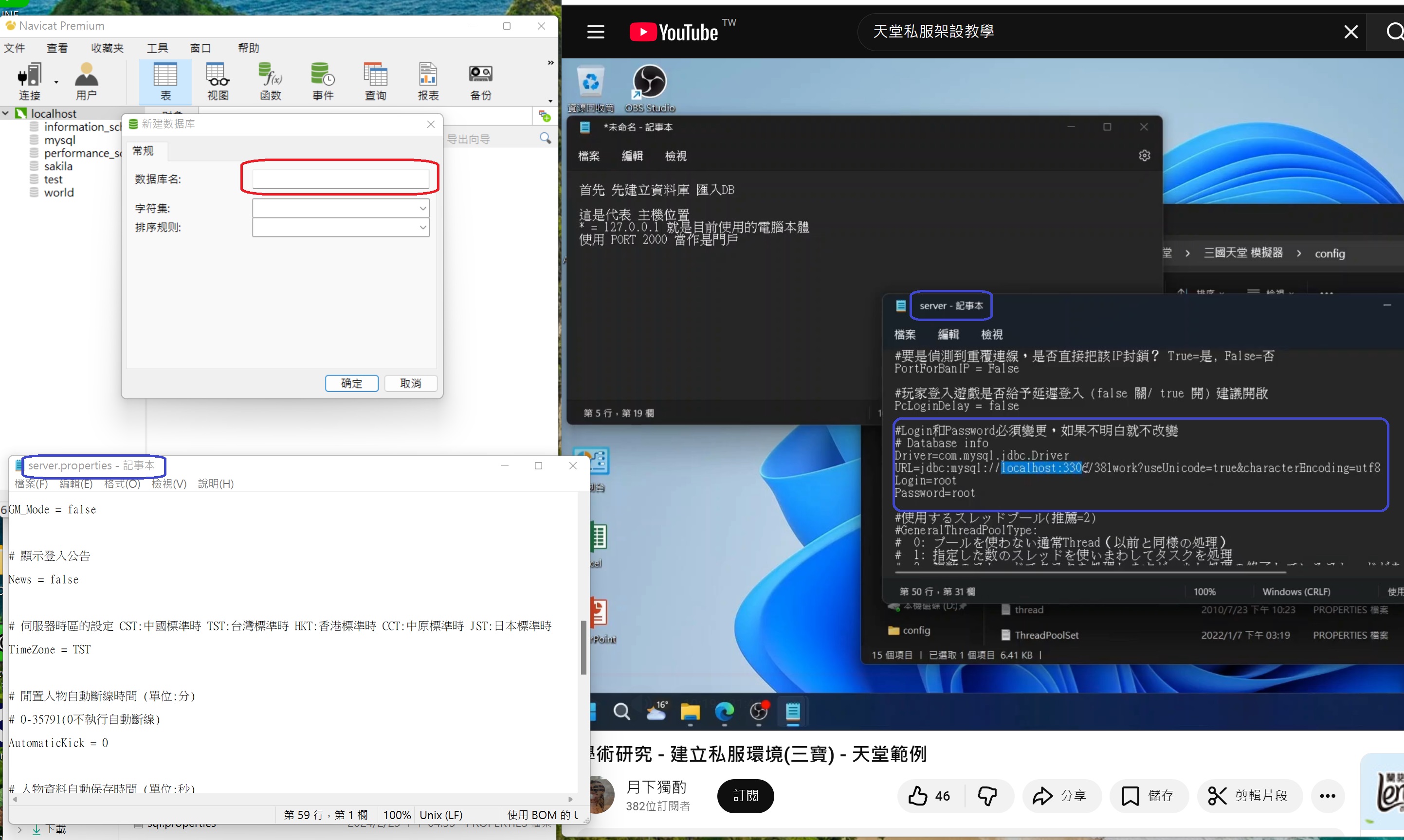Subscribe to the channel with 訂閱
Image resolution: width=1404 pixels, height=840 pixels.
(x=746, y=796)
